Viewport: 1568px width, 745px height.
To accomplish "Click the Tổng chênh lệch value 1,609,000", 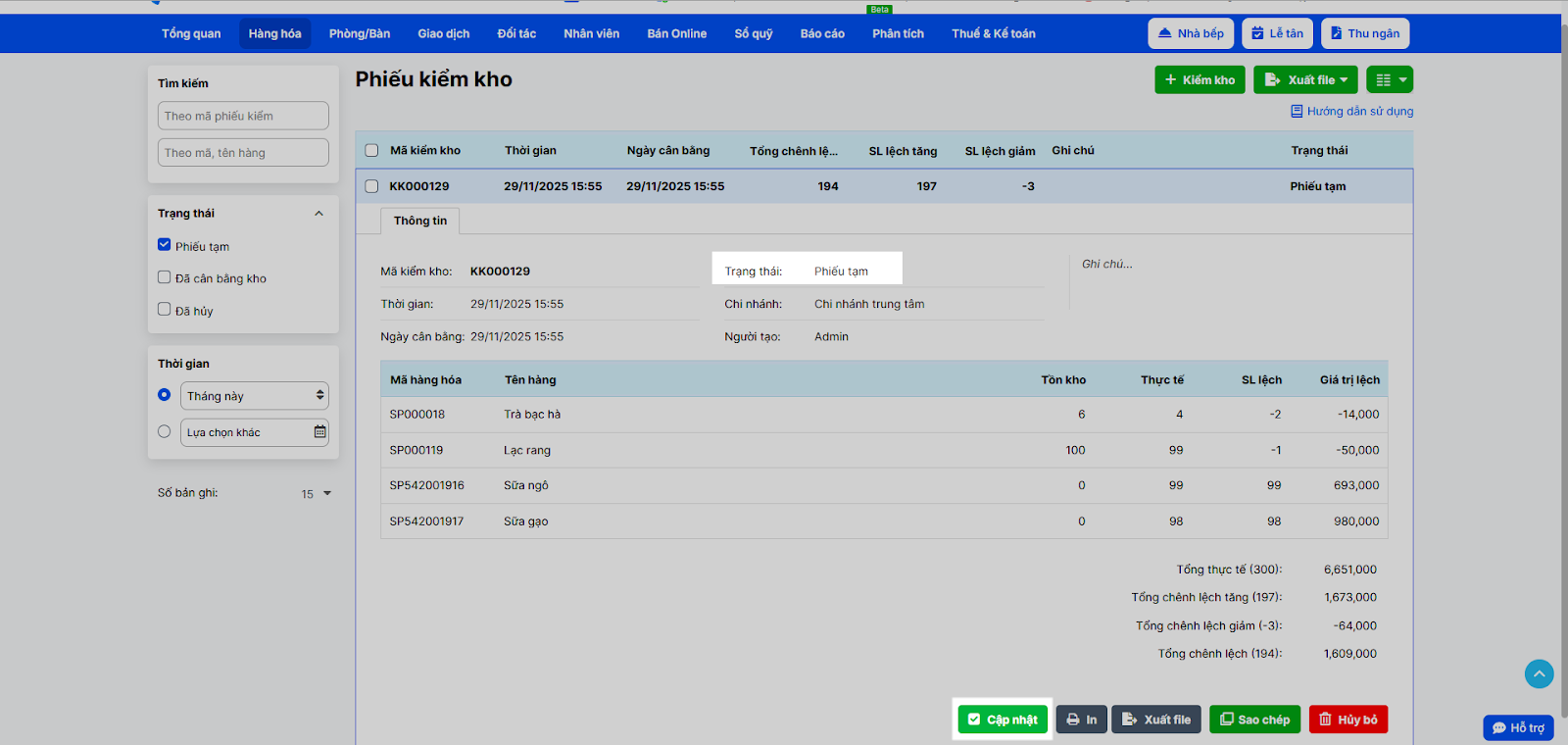I will (1350, 654).
